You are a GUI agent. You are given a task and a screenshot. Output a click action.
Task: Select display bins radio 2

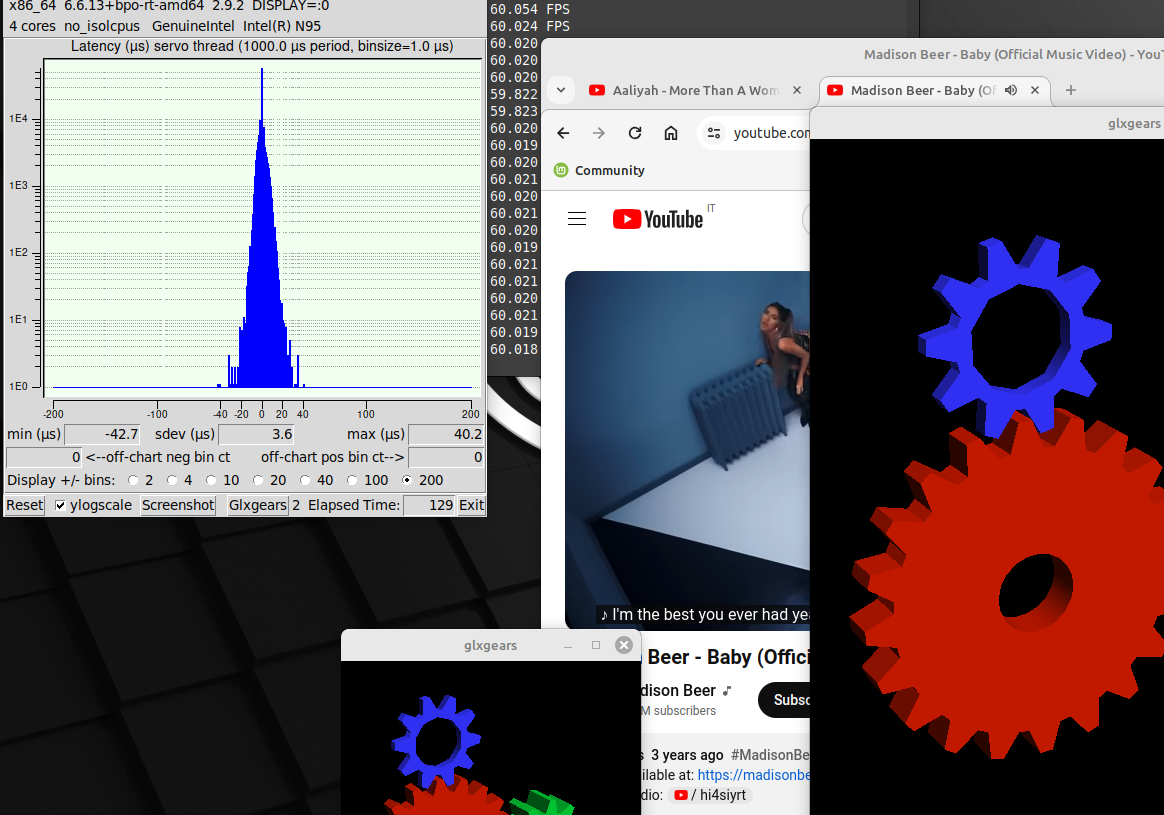click(x=134, y=480)
